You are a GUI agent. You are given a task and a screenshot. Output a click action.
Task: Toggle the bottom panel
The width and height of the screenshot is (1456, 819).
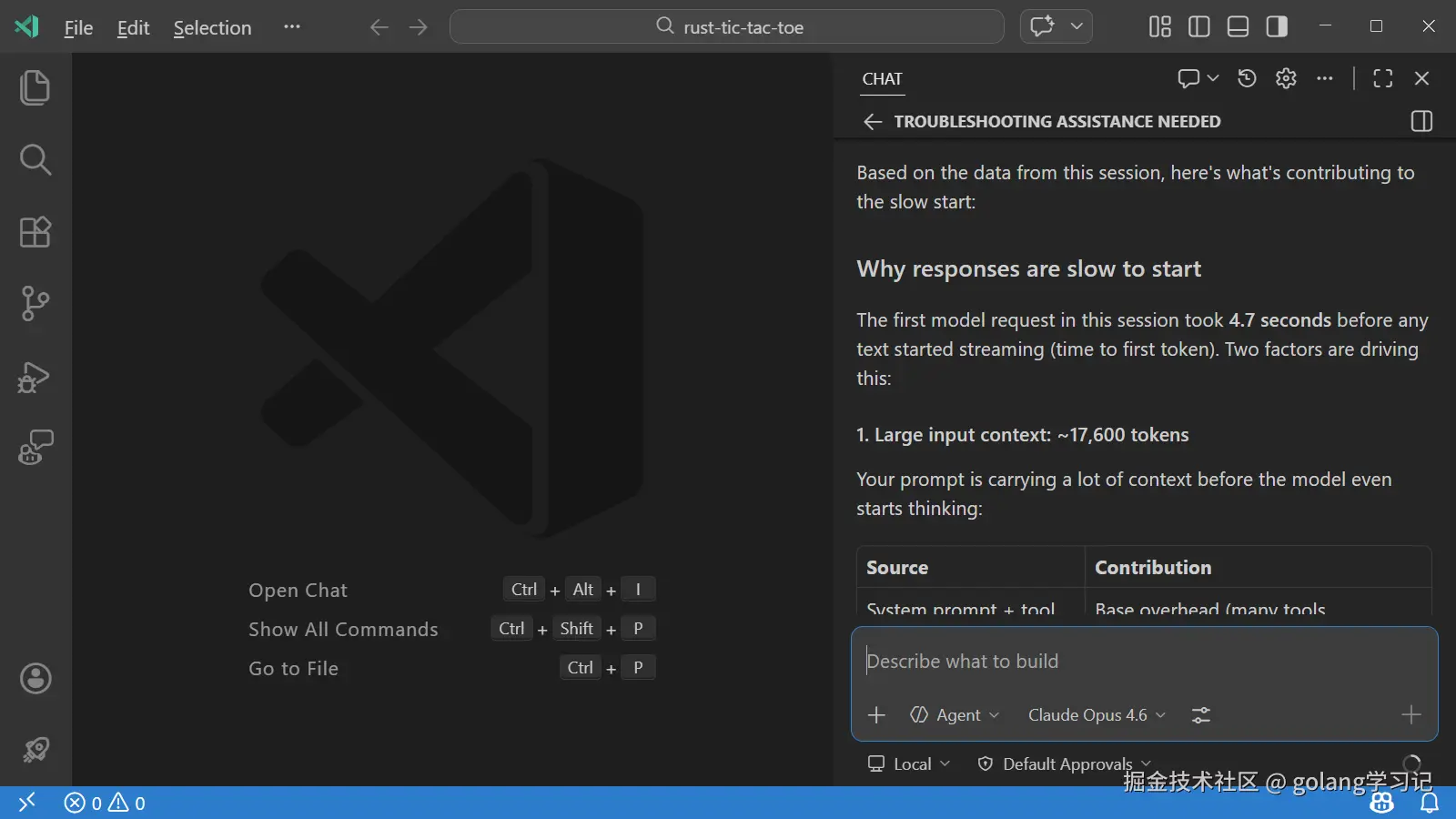1239,26
